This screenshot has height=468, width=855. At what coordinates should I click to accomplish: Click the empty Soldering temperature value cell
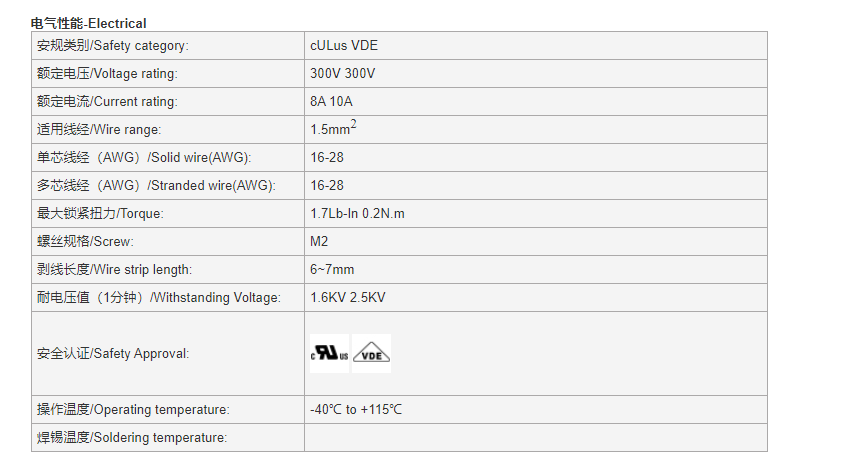pos(535,437)
